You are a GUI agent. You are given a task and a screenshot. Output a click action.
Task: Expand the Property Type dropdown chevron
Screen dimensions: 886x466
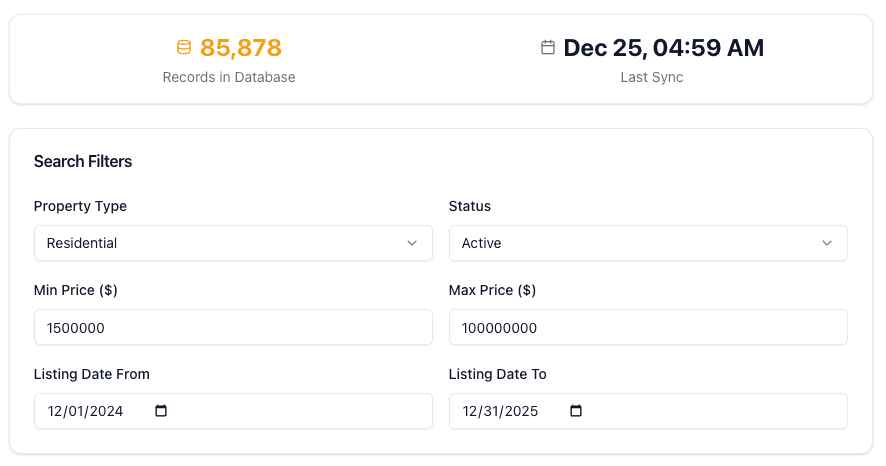[x=412, y=243]
